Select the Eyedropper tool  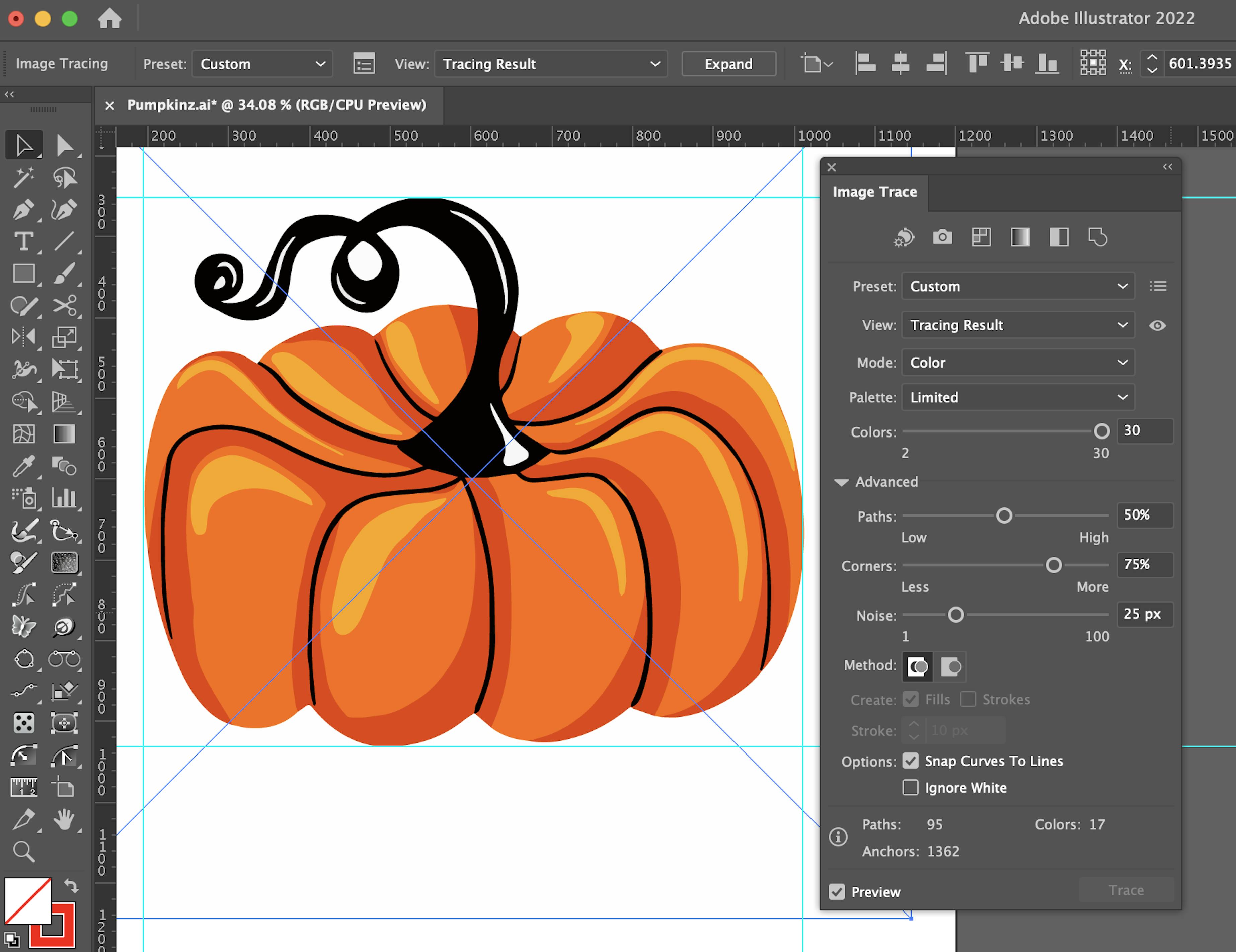[24, 466]
